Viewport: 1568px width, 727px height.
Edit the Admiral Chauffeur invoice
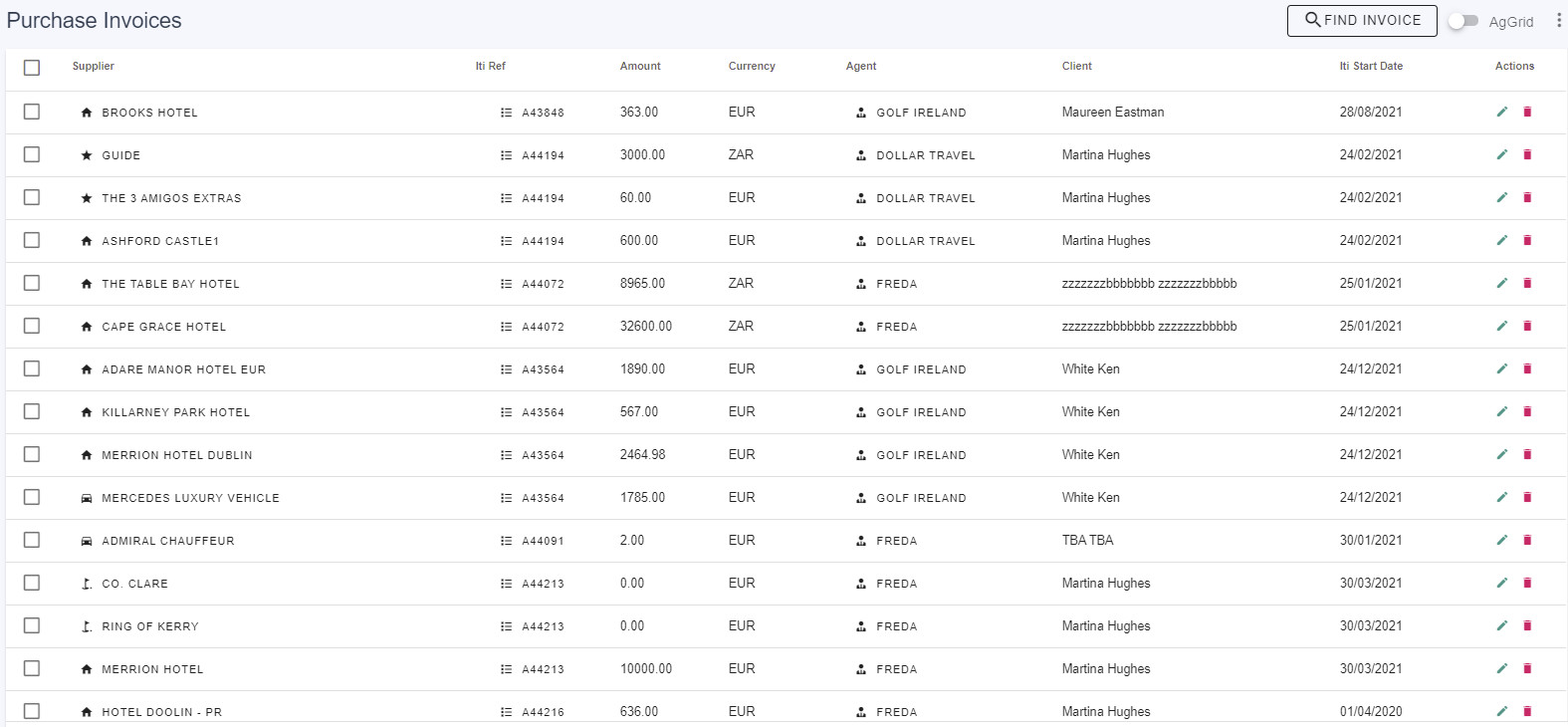(1502, 540)
